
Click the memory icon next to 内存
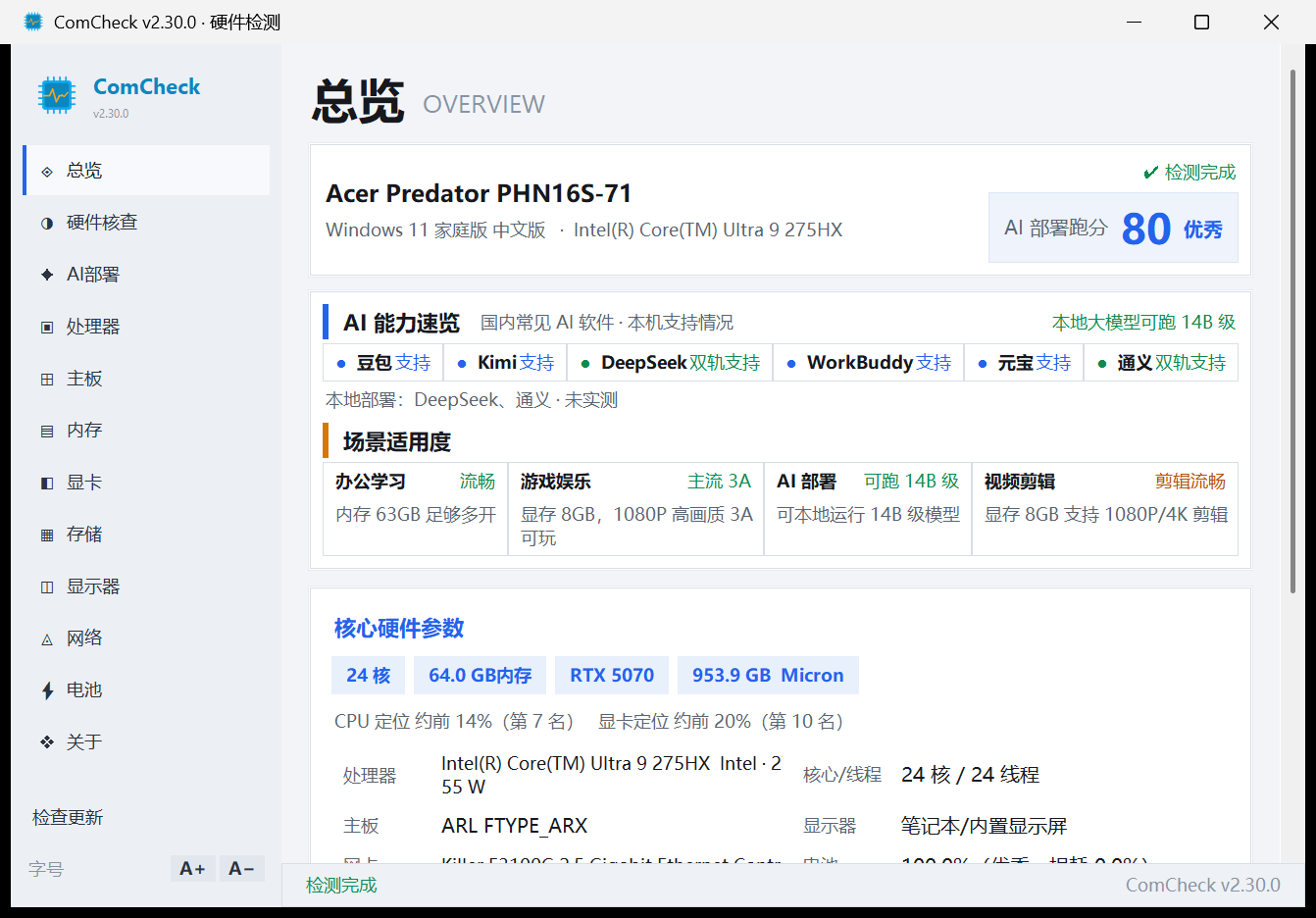pyautogui.click(x=47, y=432)
